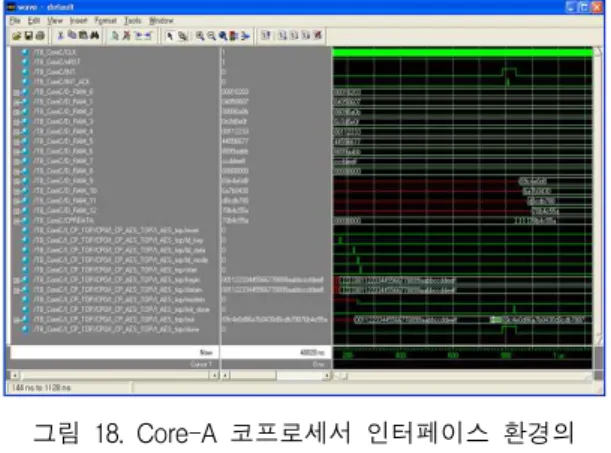This screenshot has width=611, height=453.
Task: Click the 600 mark on the time ruler
Action: pyautogui.click(x=453, y=355)
